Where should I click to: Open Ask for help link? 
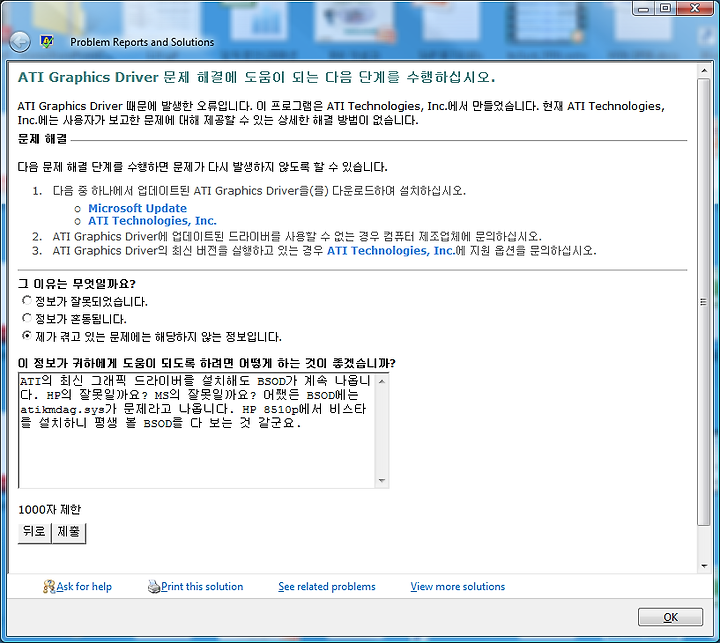(84, 587)
